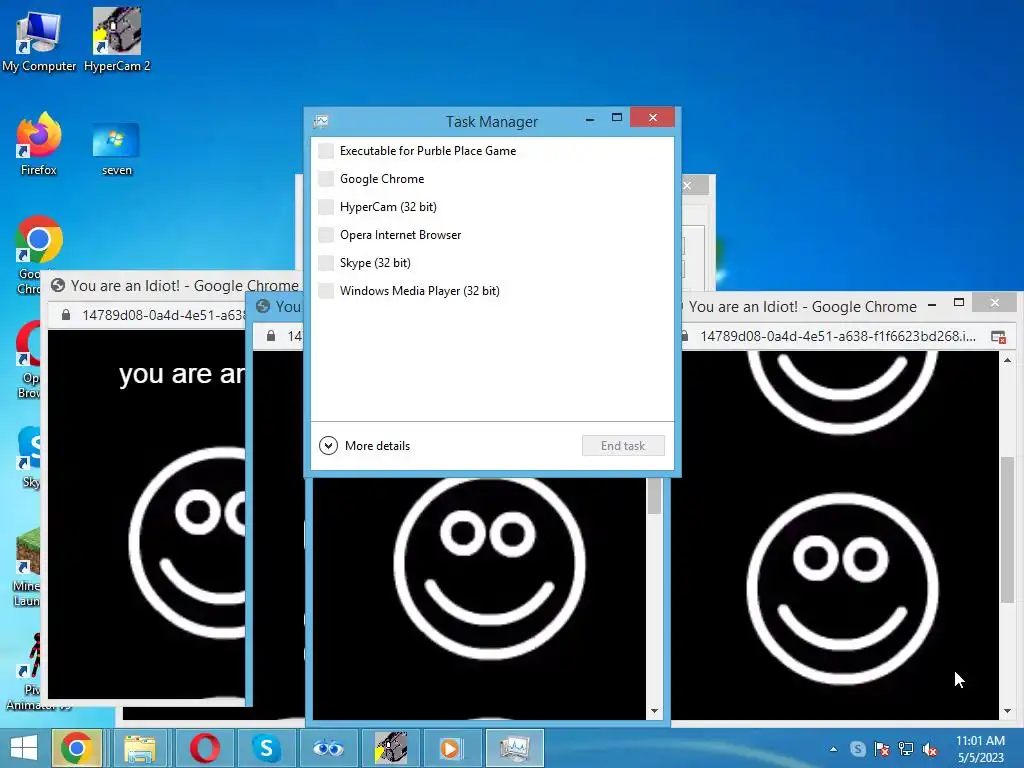This screenshot has width=1024, height=768.
Task: Click the End task button
Action: pyautogui.click(x=623, y=445)
